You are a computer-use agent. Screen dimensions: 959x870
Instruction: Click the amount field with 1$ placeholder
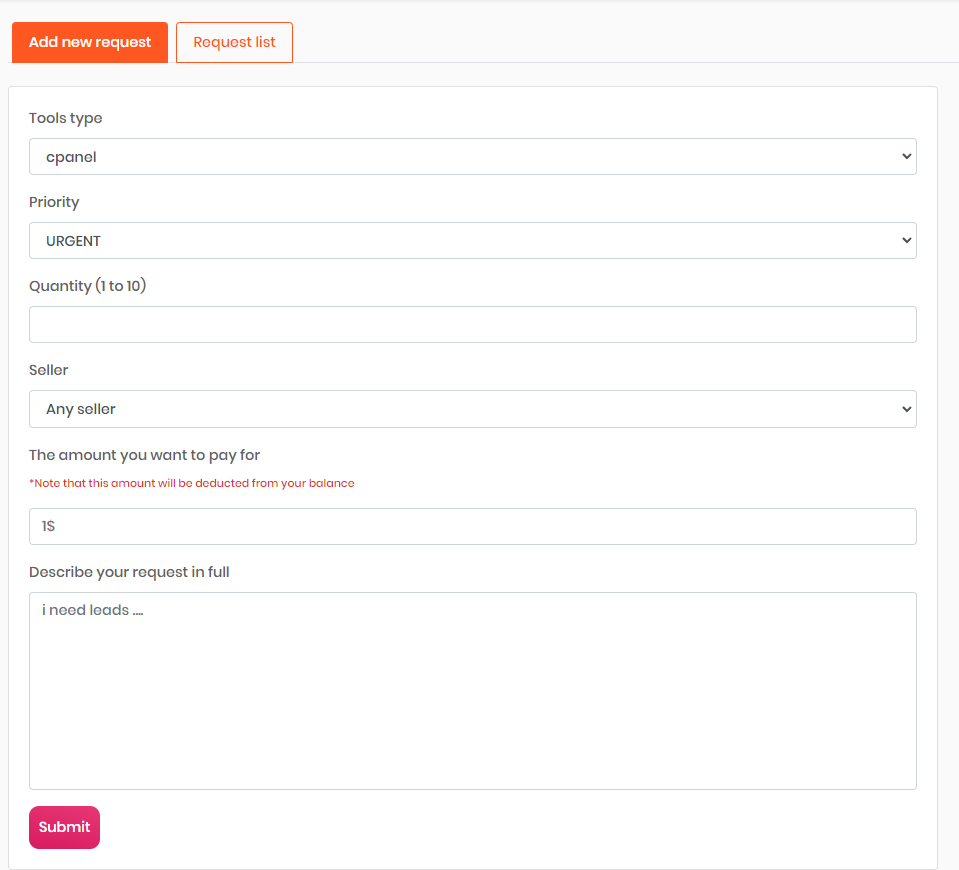click(x=472, y=527)
